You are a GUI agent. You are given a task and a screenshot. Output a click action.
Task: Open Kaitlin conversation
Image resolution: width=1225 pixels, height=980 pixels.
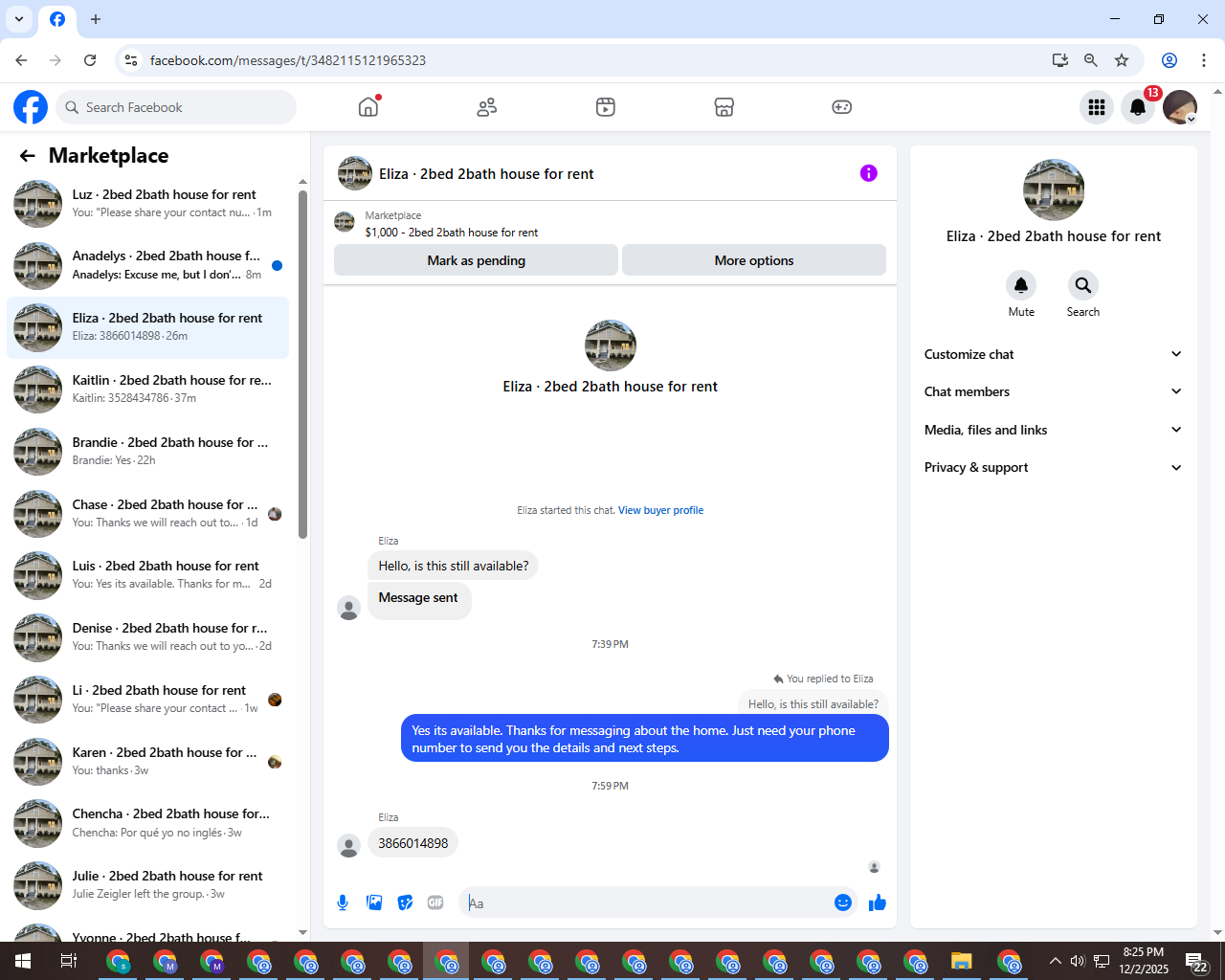coord(148,390)
